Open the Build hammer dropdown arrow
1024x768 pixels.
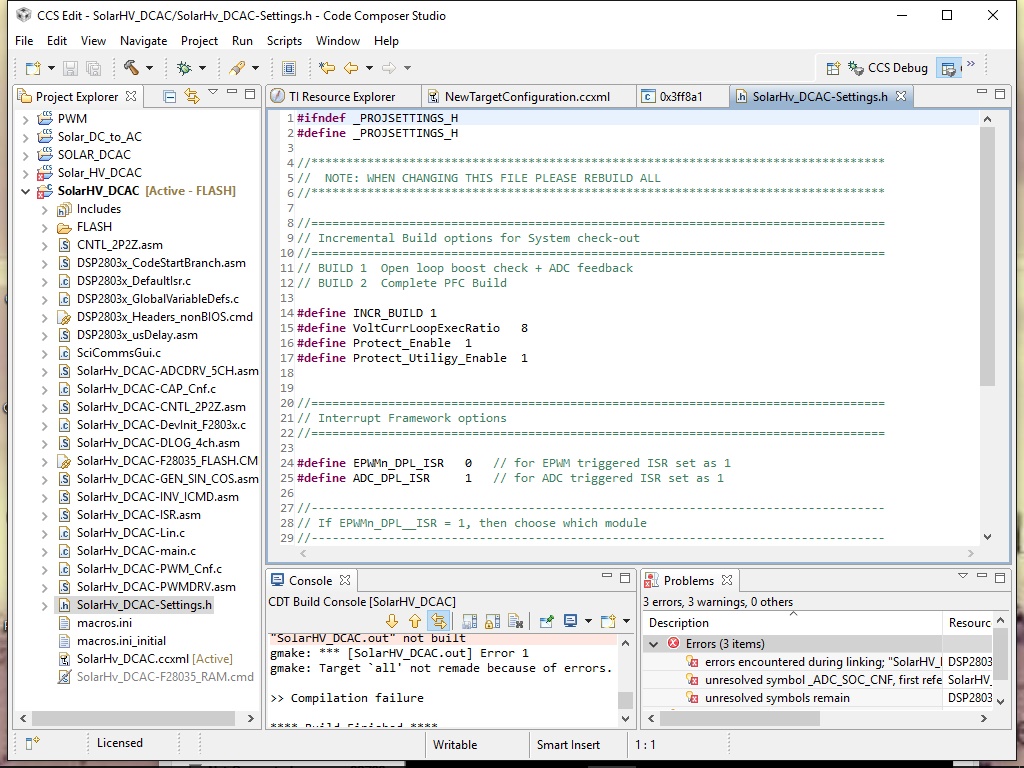click(149, 68)
